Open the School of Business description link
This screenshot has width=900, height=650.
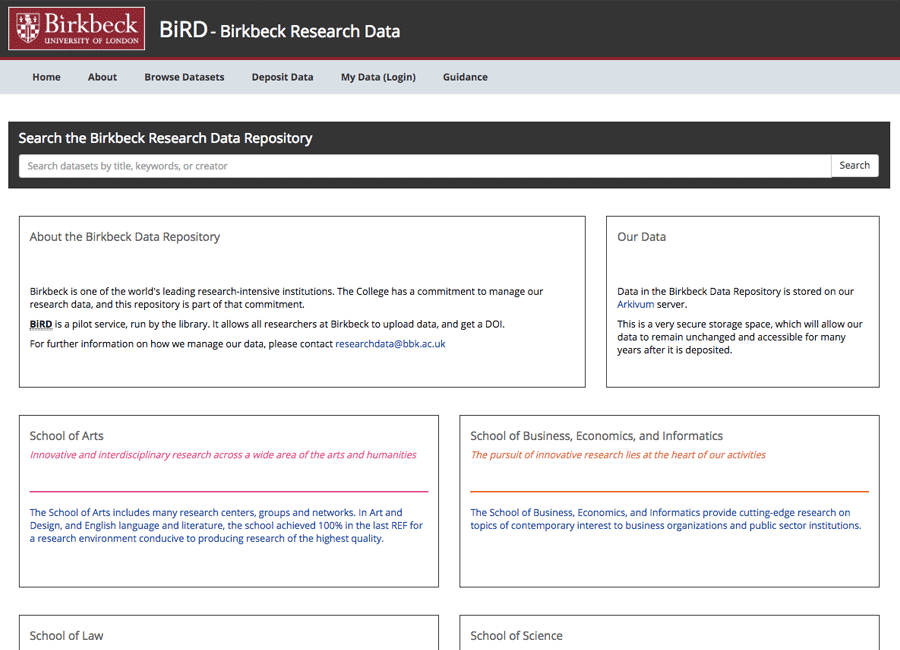tap(666, 519)
